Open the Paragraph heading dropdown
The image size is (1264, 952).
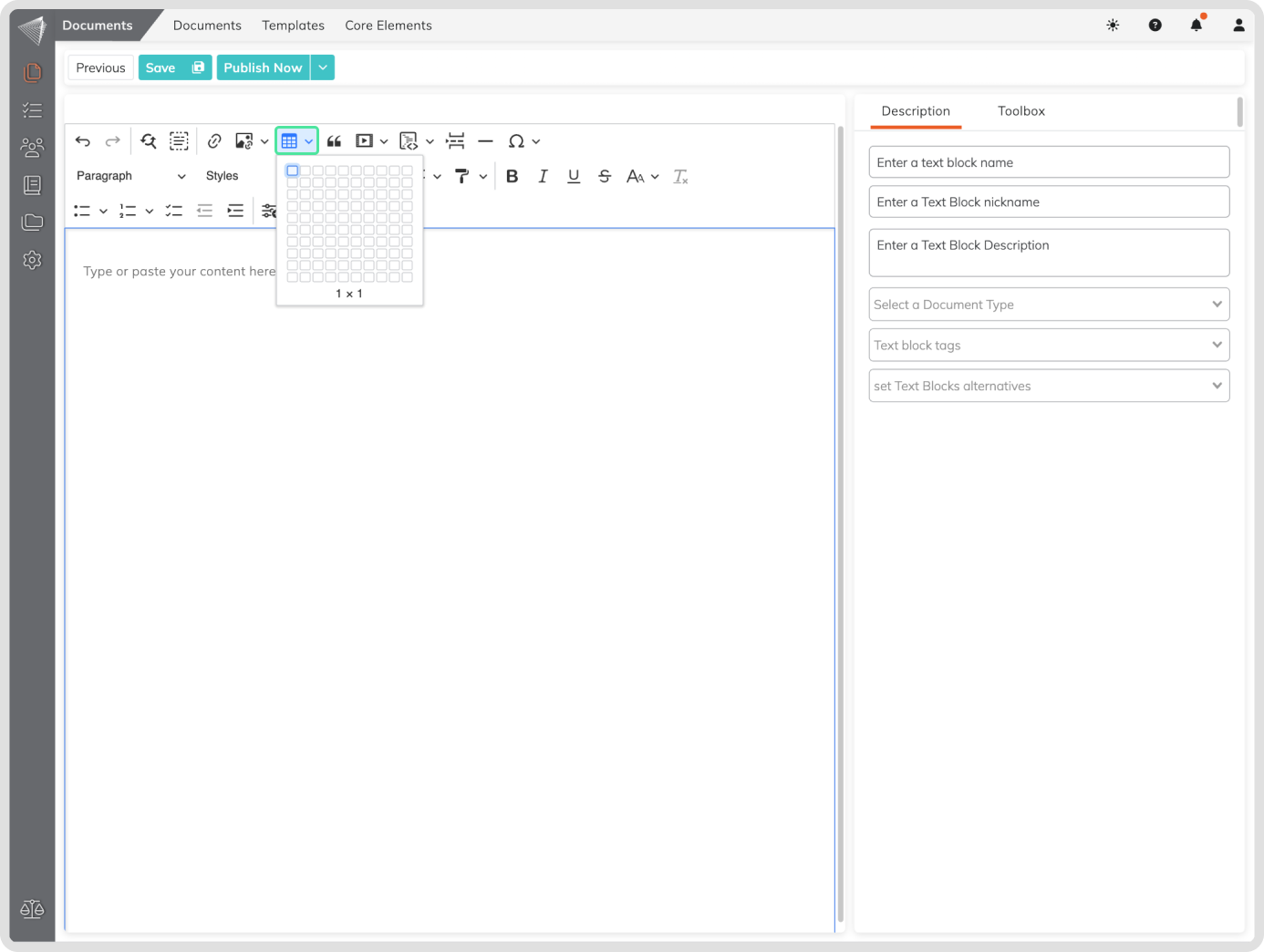130,176
